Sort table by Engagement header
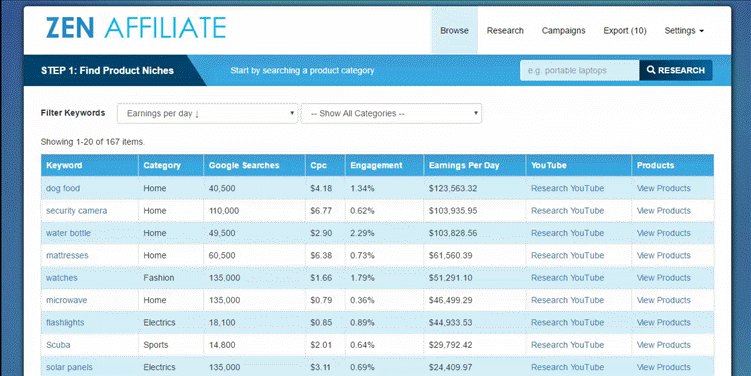The image size is (751, 376). [376, 165]
